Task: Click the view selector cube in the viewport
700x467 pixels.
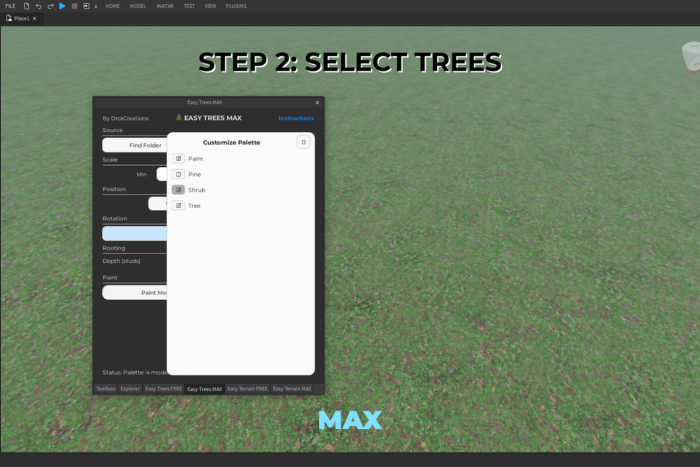Action: coord(691,57)
